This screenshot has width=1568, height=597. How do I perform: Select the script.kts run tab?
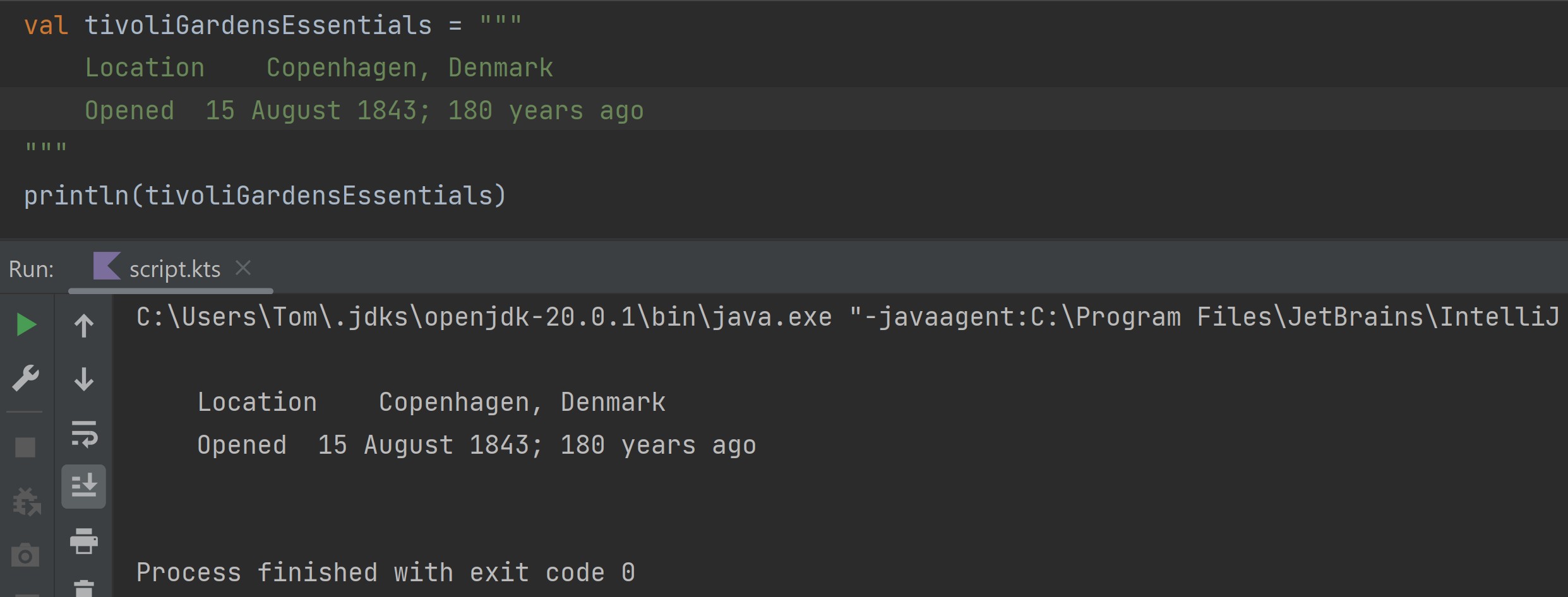pos(174,269)
